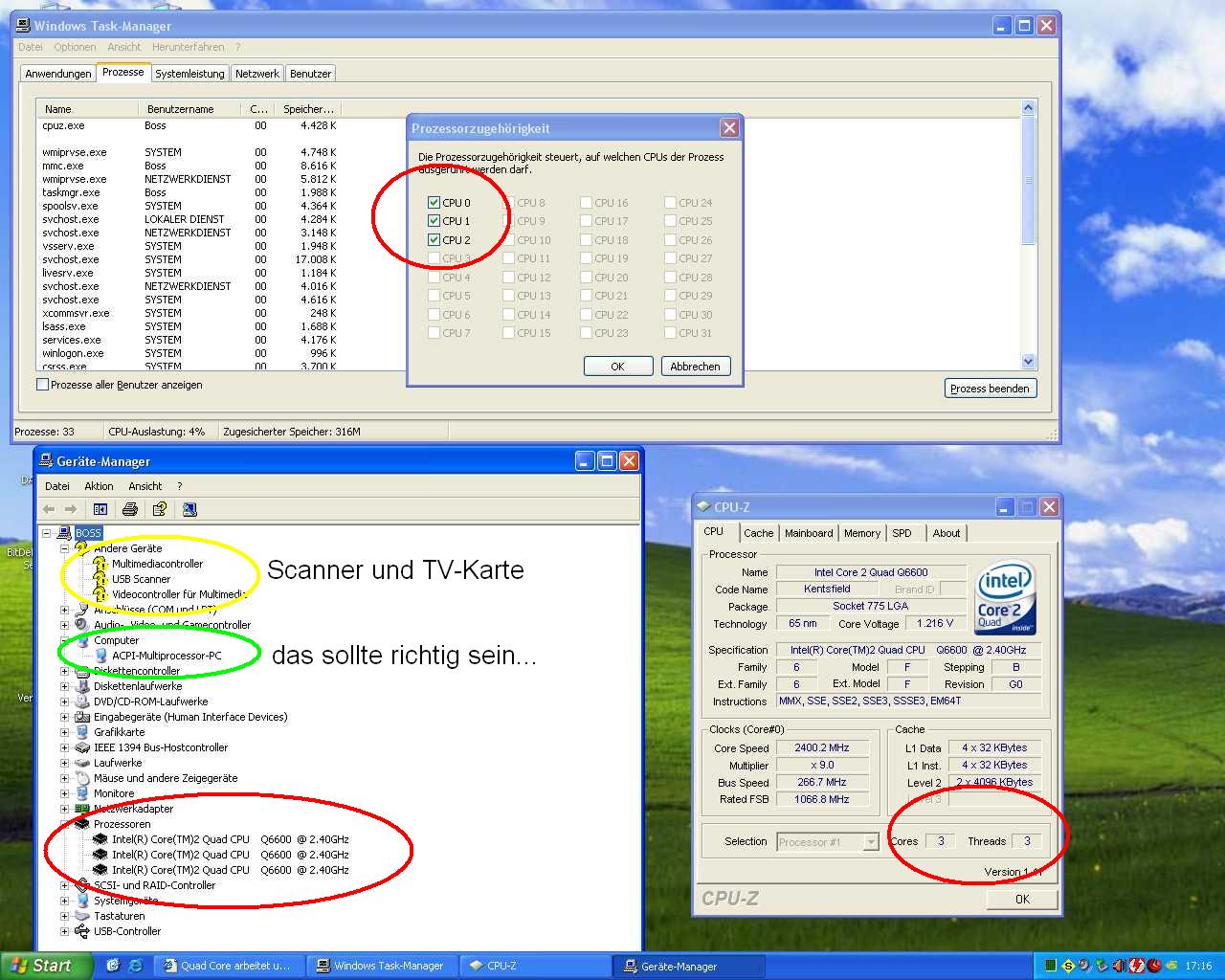Switch to Netzwerk tab in Task-Manager
The image size is (1225, 980).
(257, 74)
